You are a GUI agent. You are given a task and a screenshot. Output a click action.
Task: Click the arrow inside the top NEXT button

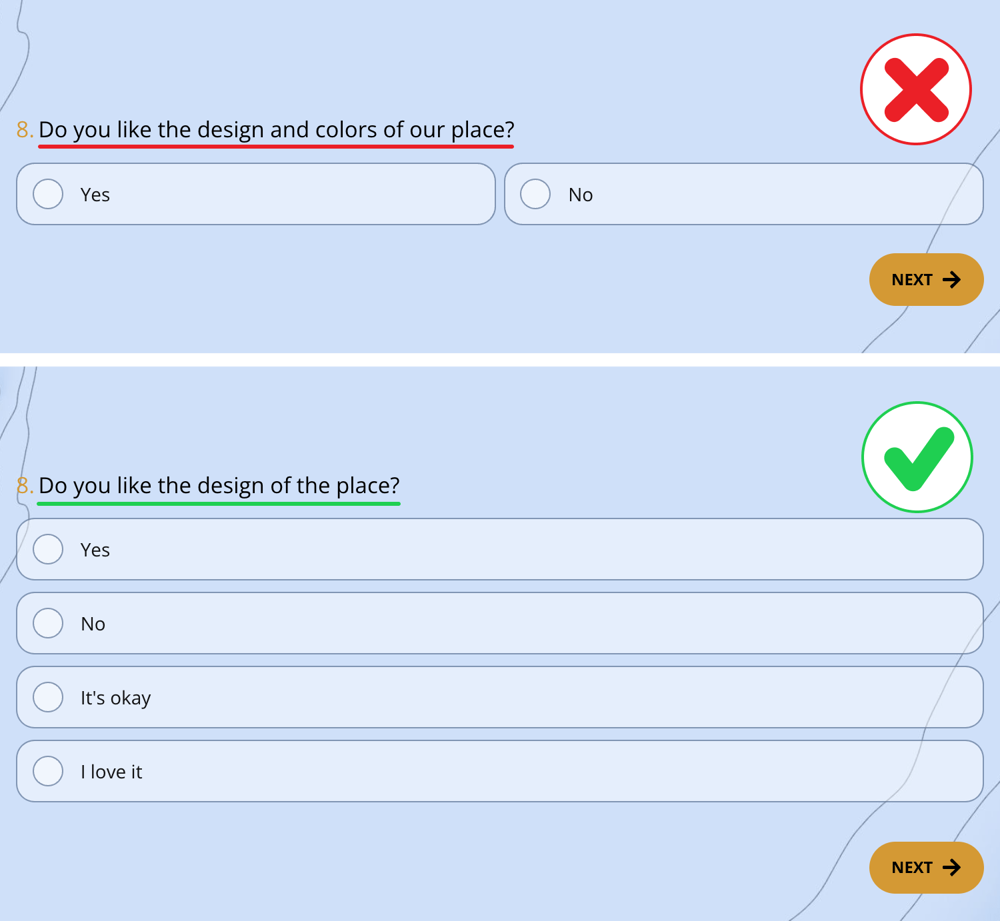point(951,280)
